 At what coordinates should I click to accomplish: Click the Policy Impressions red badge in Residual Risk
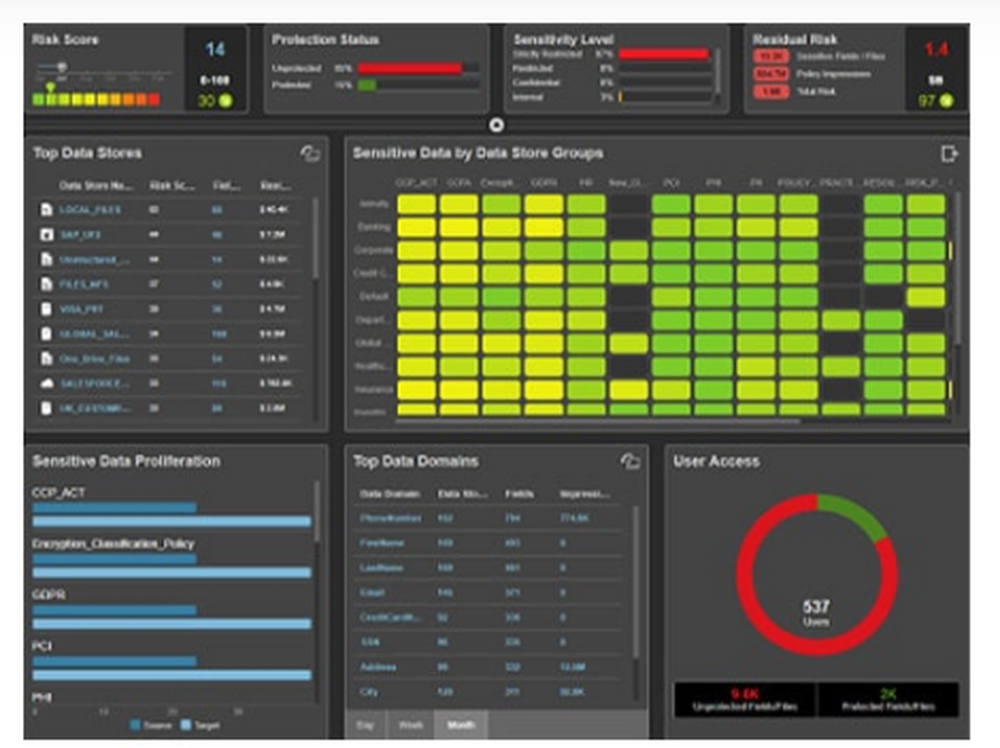coord(771,74)
